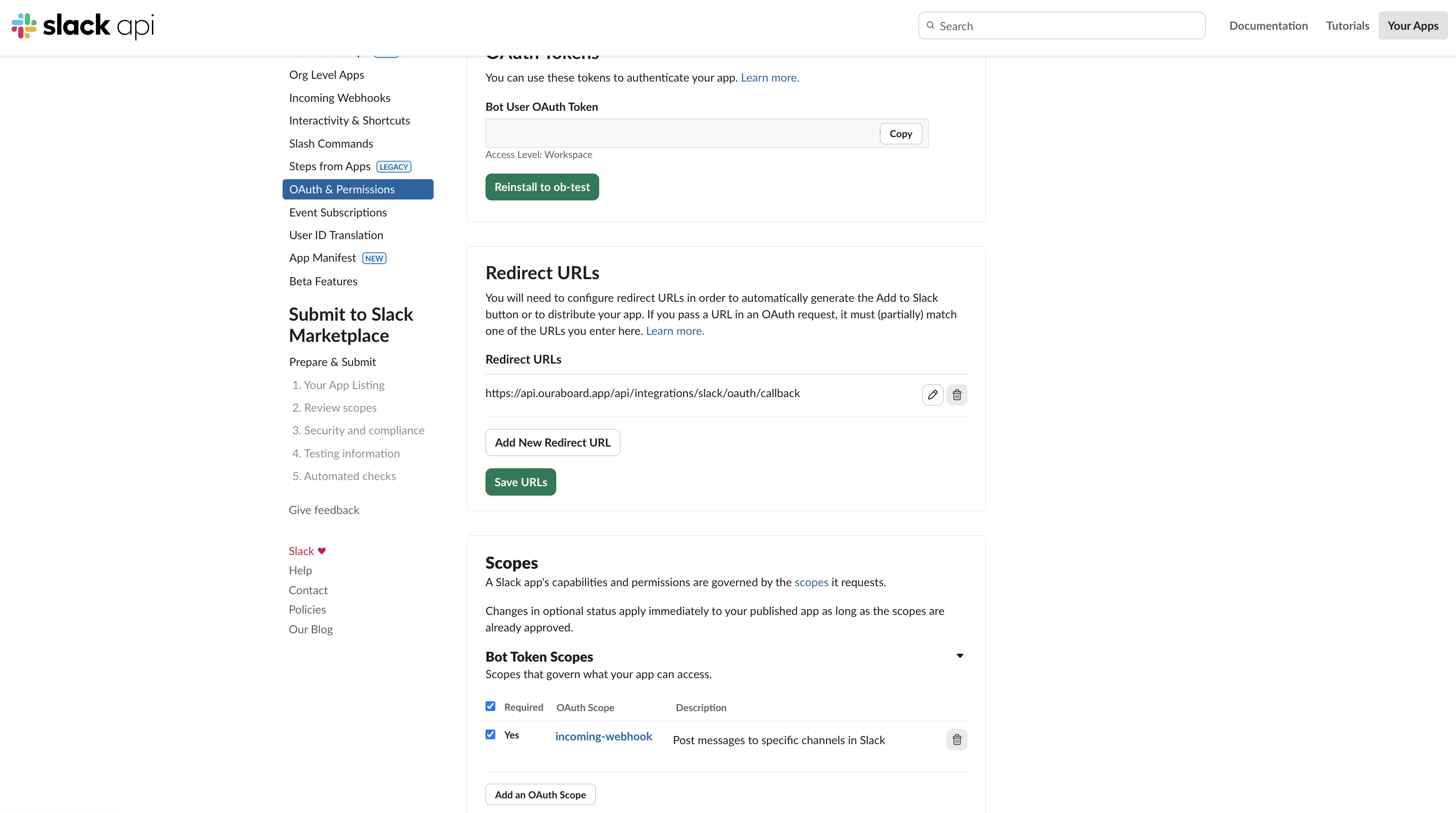Image resolution: width=1456 pixels, height=813 pixels.
Task: Open User ID Translation
Action: pyautogui.click(x=336, y=235)
